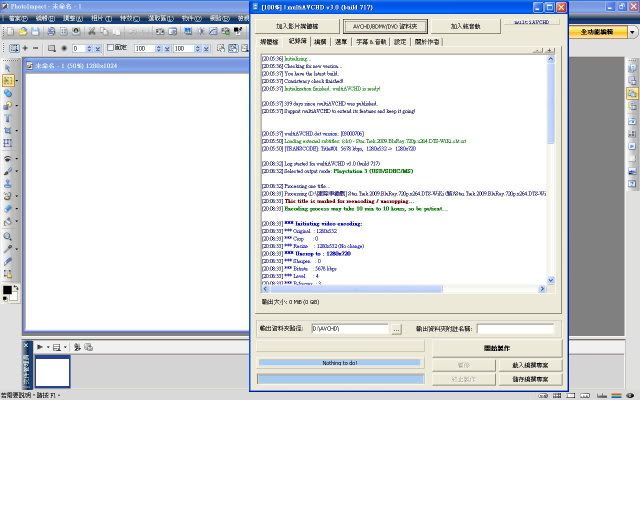This screenshot has height=512, width=640.
Task: Open the Effect (特效) menu in PhotoImpact
Action: tap(130, 18)
